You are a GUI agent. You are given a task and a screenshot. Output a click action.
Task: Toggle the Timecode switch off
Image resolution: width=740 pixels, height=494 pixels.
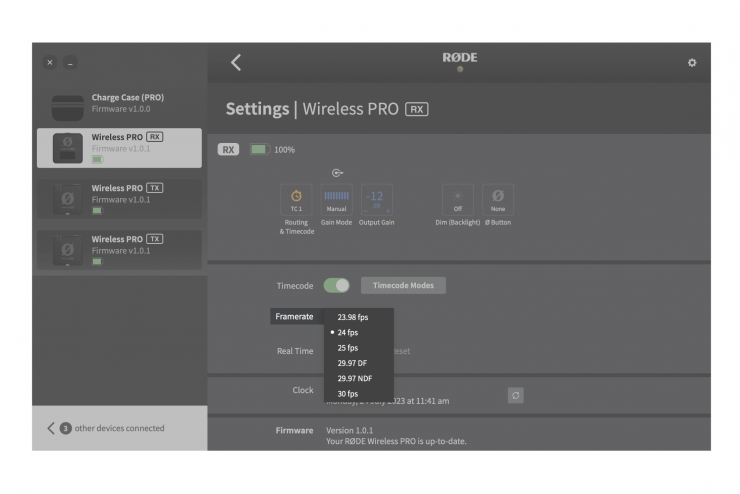pyautogui.click(x=336, y=286)
